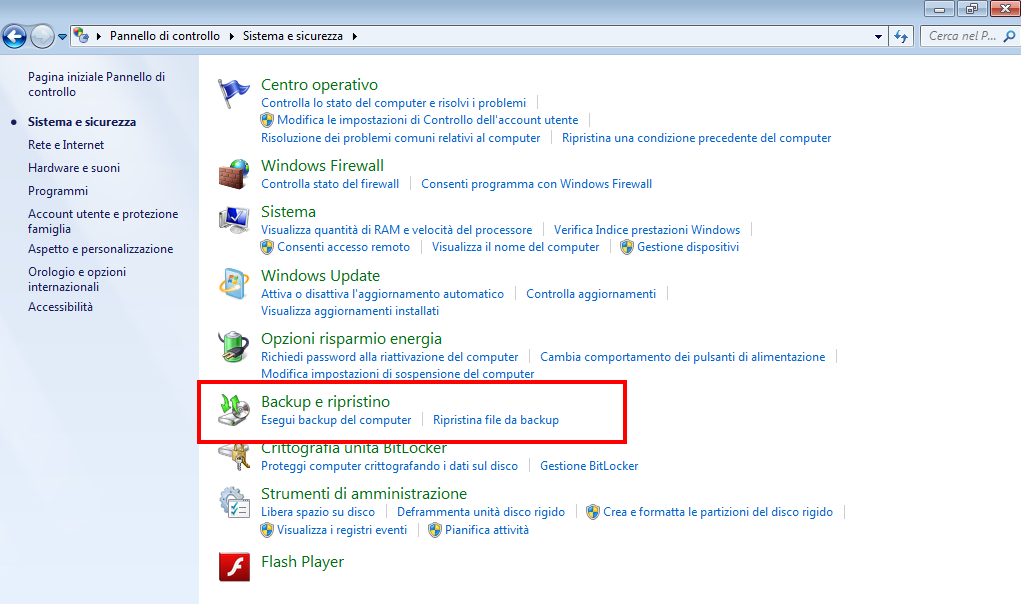Click the search magnifier icon
Screen dimensions: 1021x604
pos(1009,36)
